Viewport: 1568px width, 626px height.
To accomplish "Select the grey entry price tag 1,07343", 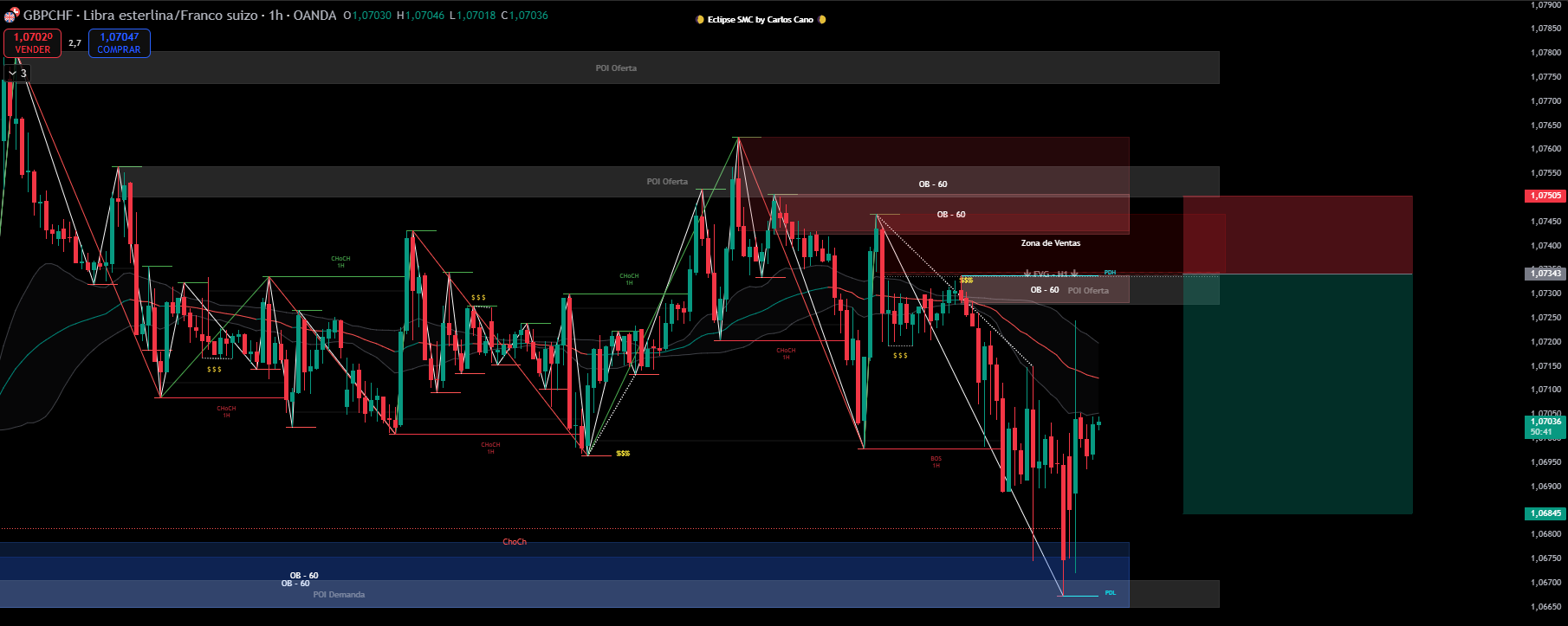I will (1545, 274).
